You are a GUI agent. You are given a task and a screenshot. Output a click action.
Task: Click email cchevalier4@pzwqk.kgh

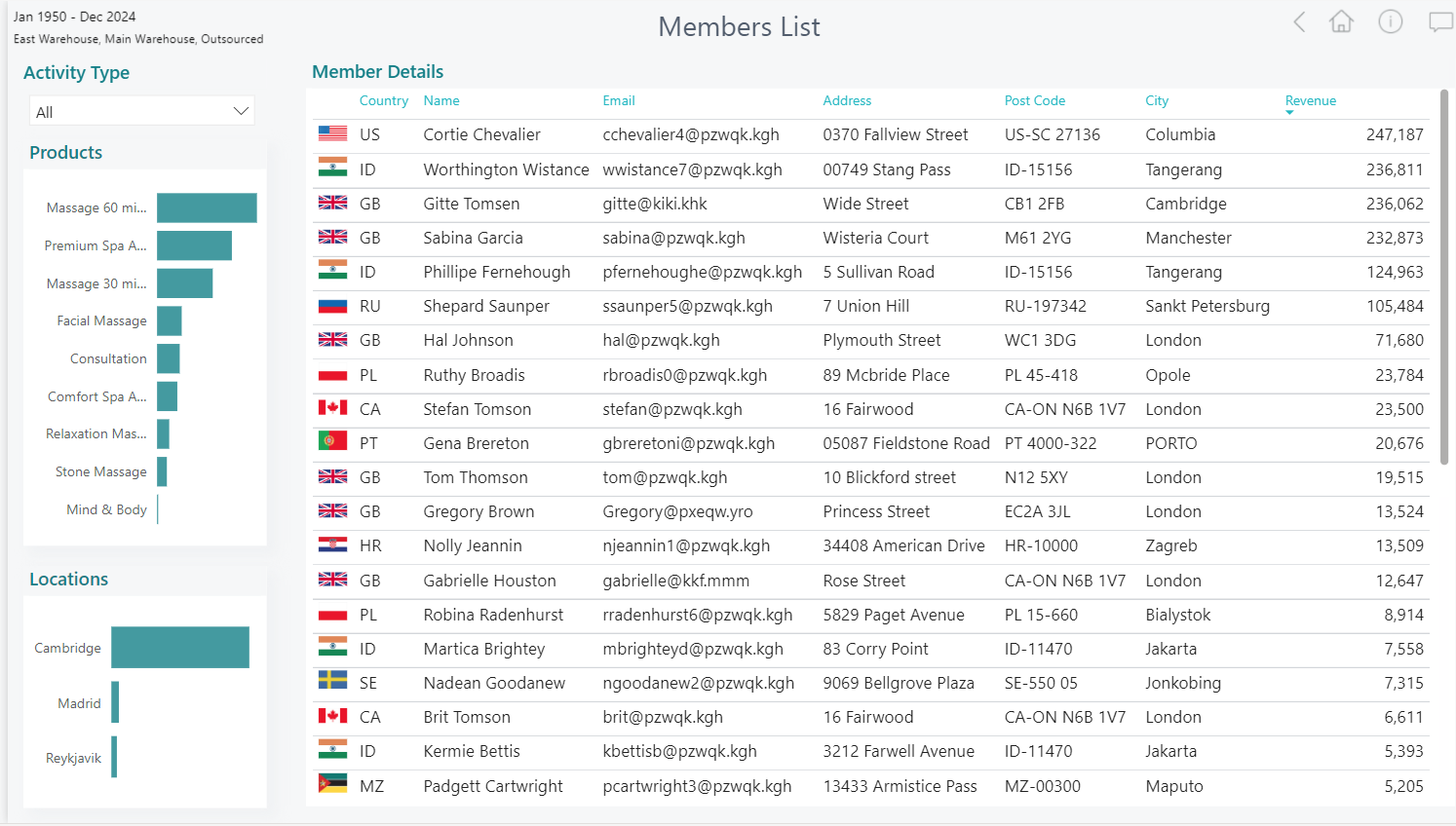point(691,134)
